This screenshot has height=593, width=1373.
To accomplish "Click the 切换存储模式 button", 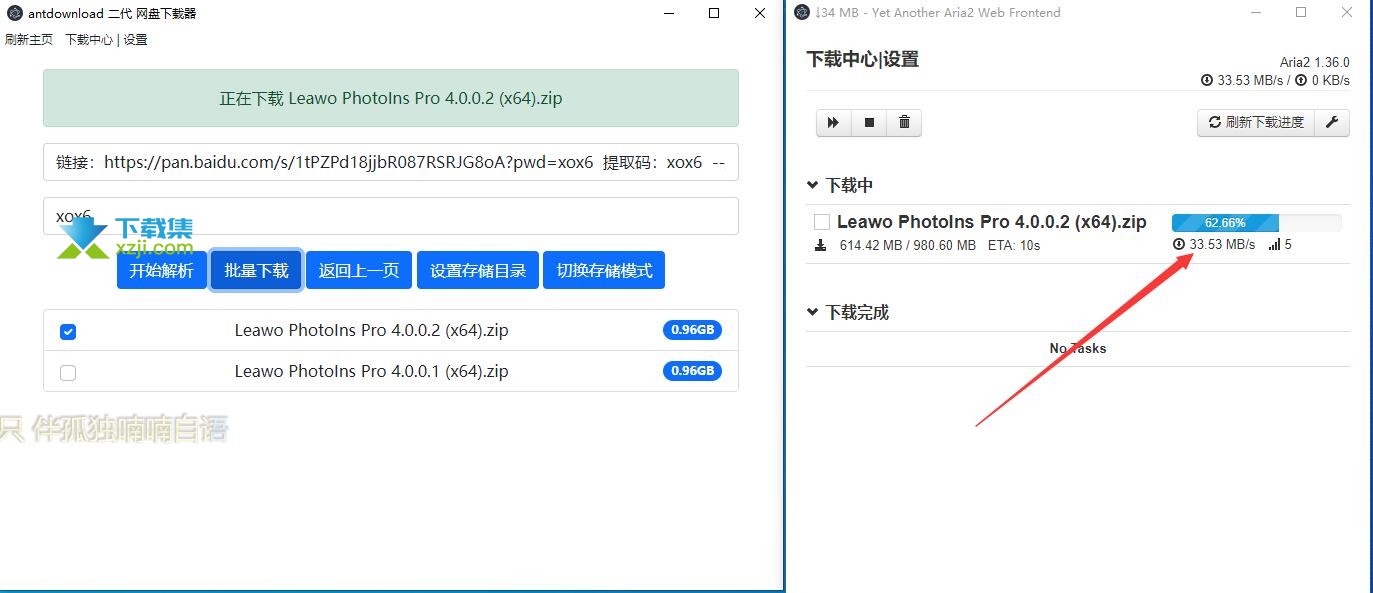I will click(x=604, y=270).
